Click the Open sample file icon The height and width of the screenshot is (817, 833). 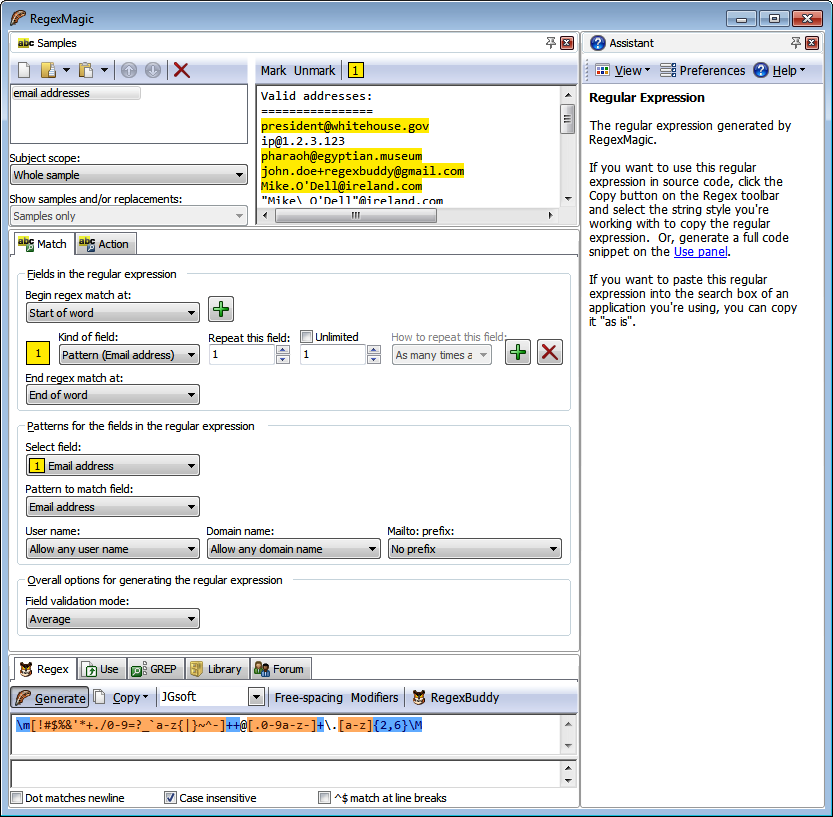[x=49, y=70]
